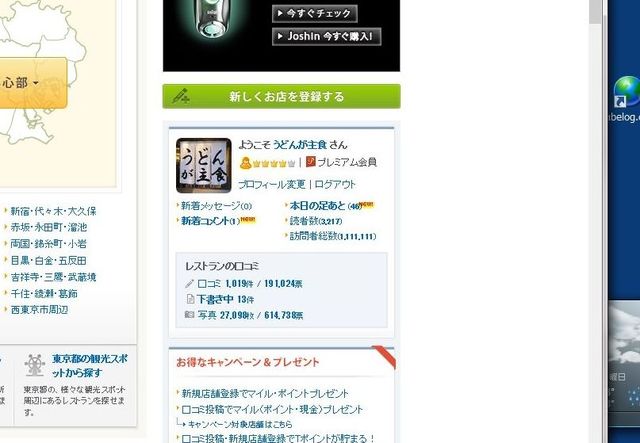Click the browser vertical scrollbar thumb
The image size is (640, 443).
[x=595, y=11]
